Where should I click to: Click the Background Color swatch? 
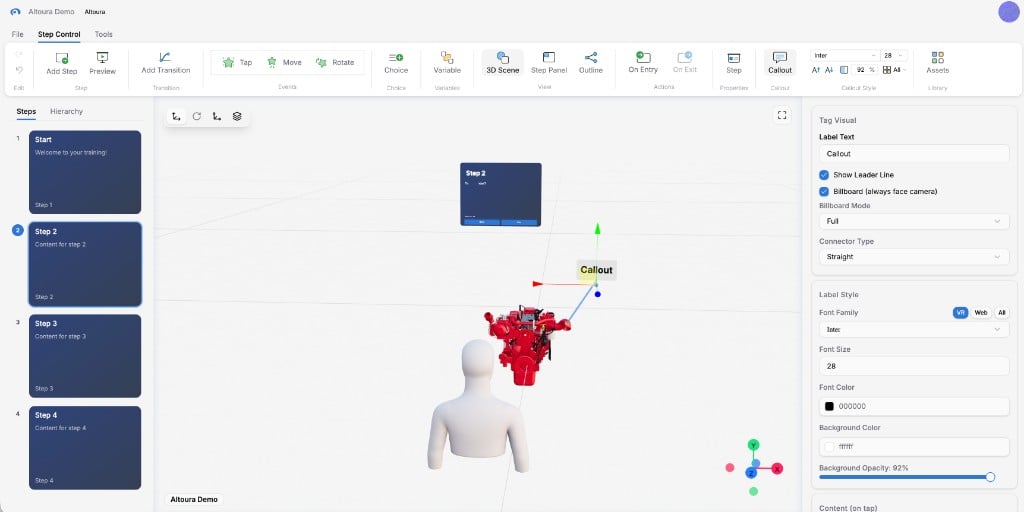coord(829,447)
